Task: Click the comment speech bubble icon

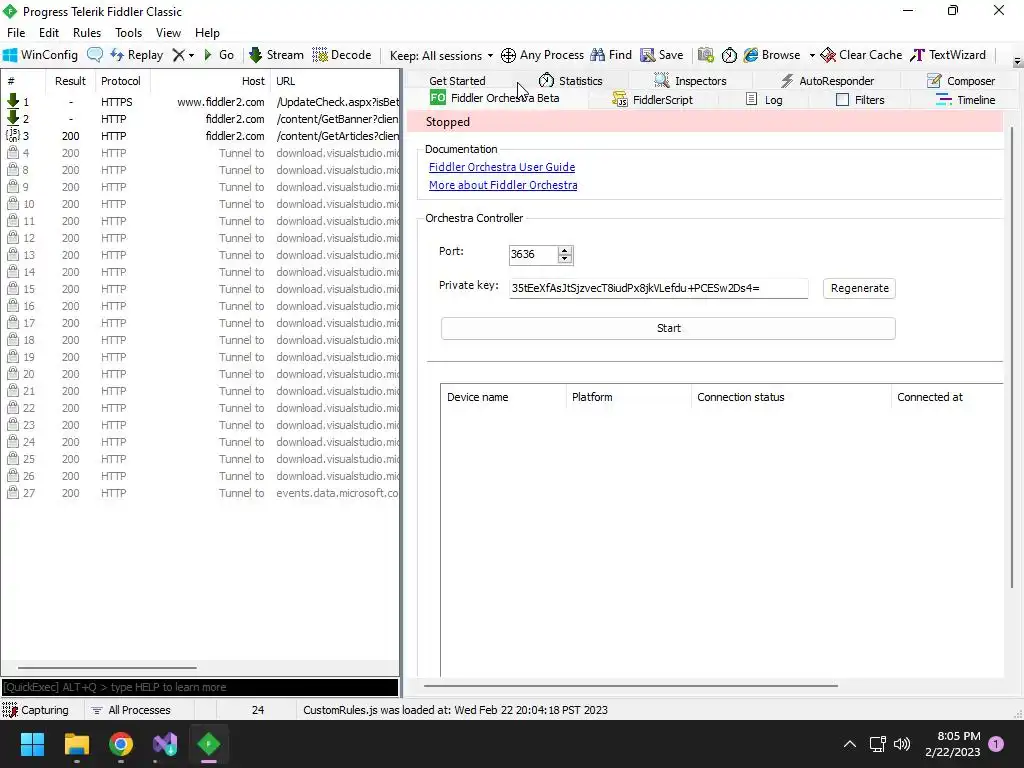Action: point(95,55)
